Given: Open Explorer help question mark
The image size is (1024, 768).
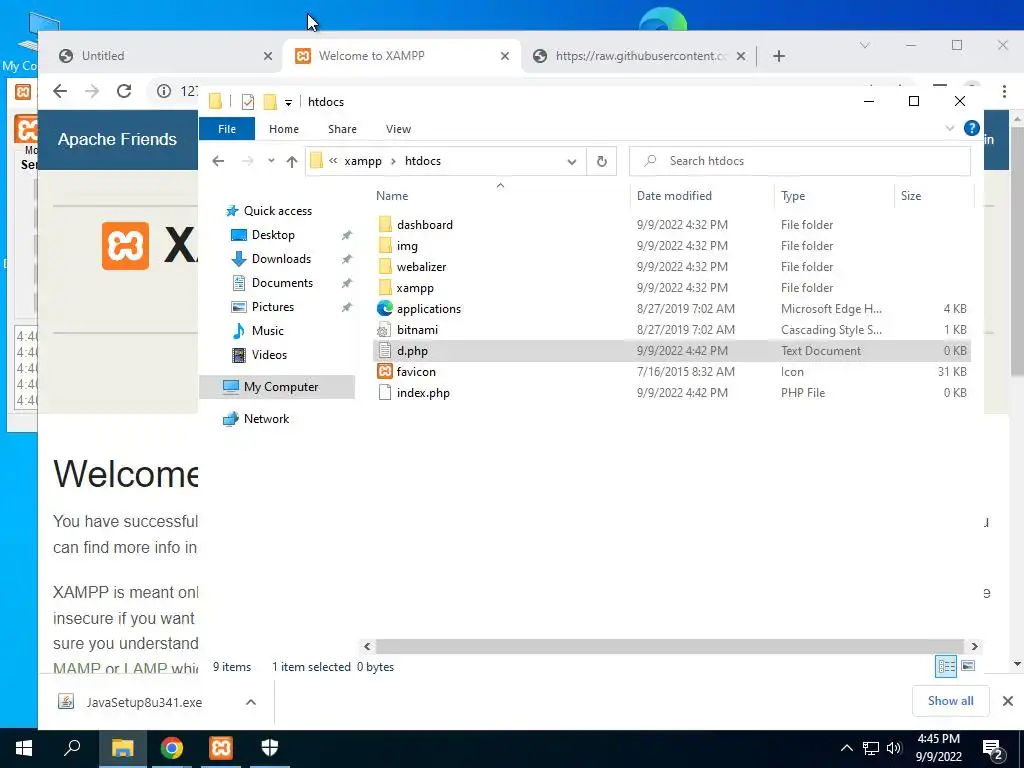Looking at the screenshot, I should coord(971,128).
